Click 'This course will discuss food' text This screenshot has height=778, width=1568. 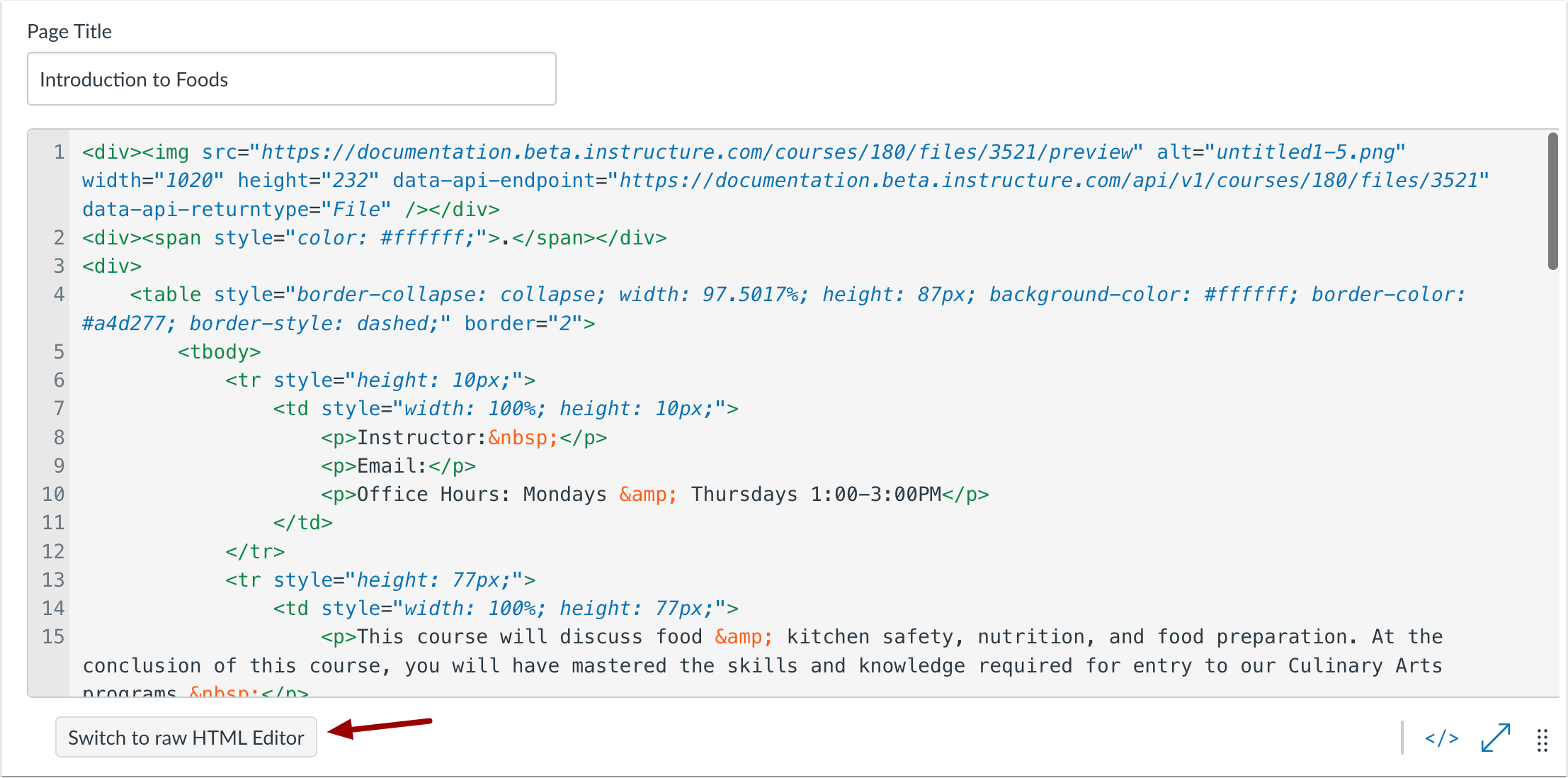530,636
